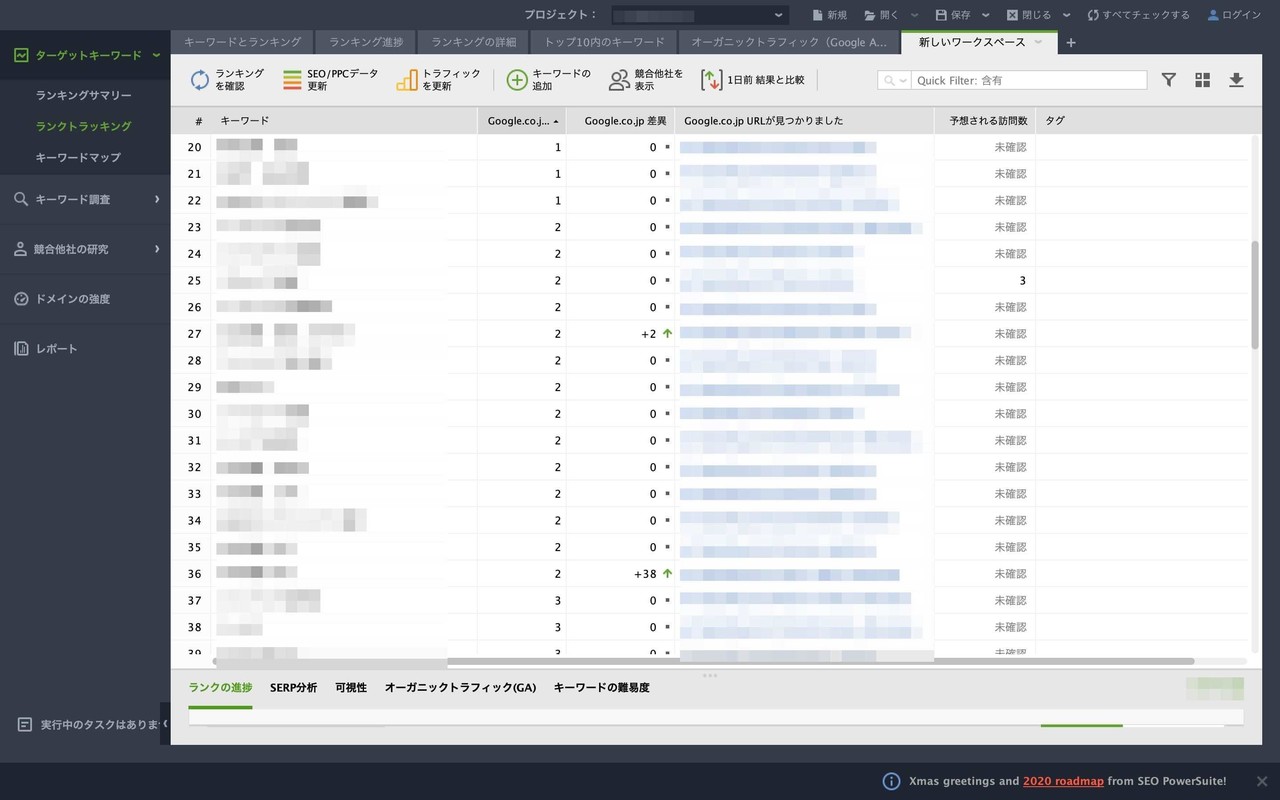Click the トラフィックを更新 bar chart icon

tap(407, 80)
